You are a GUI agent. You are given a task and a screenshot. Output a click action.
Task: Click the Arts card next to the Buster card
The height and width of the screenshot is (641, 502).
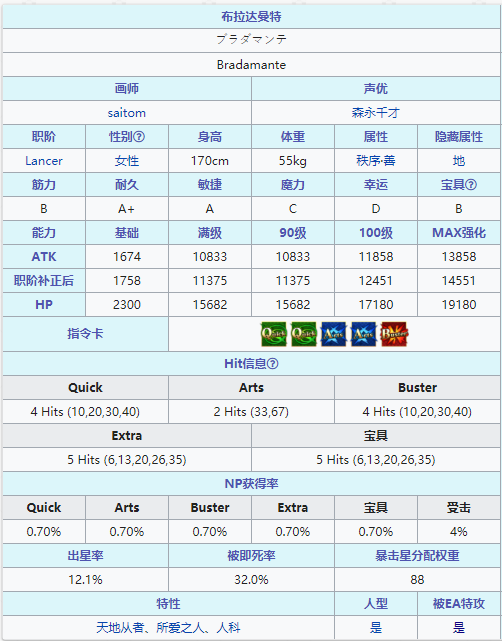click(364, 334)
